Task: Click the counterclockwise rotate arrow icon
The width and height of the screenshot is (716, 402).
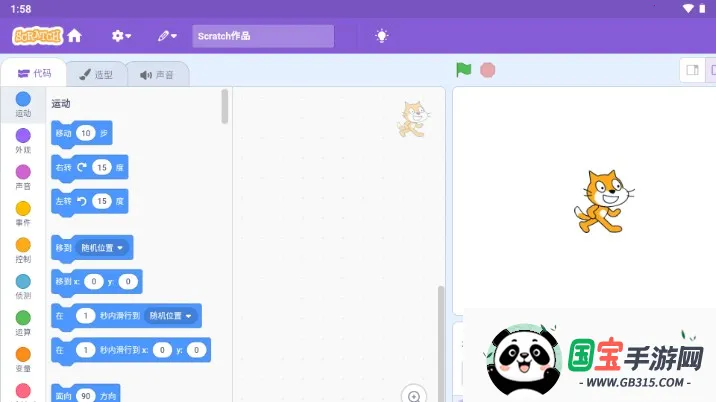Action: (82, 201)
